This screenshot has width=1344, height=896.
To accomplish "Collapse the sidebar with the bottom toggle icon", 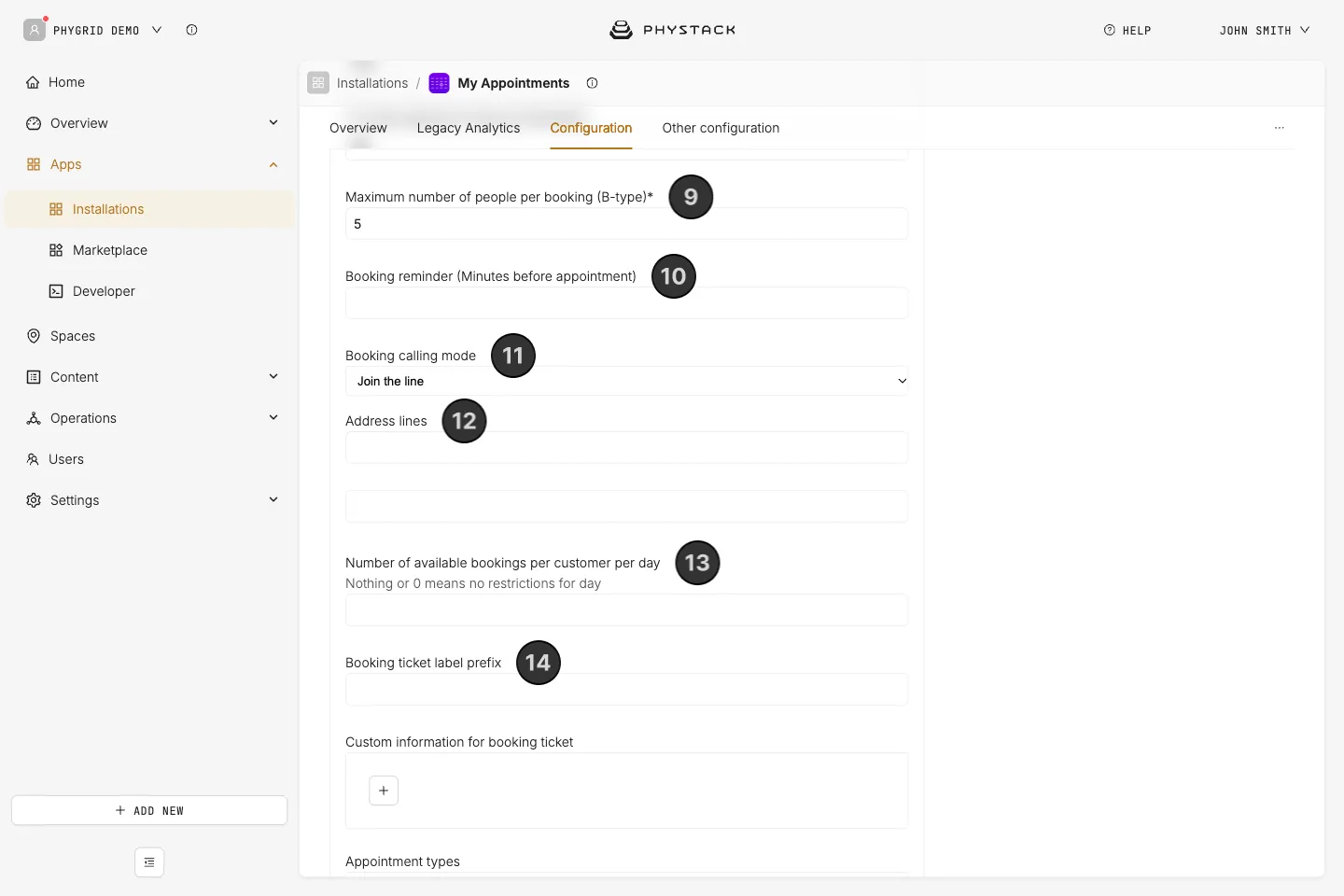I will click(149, 862).
